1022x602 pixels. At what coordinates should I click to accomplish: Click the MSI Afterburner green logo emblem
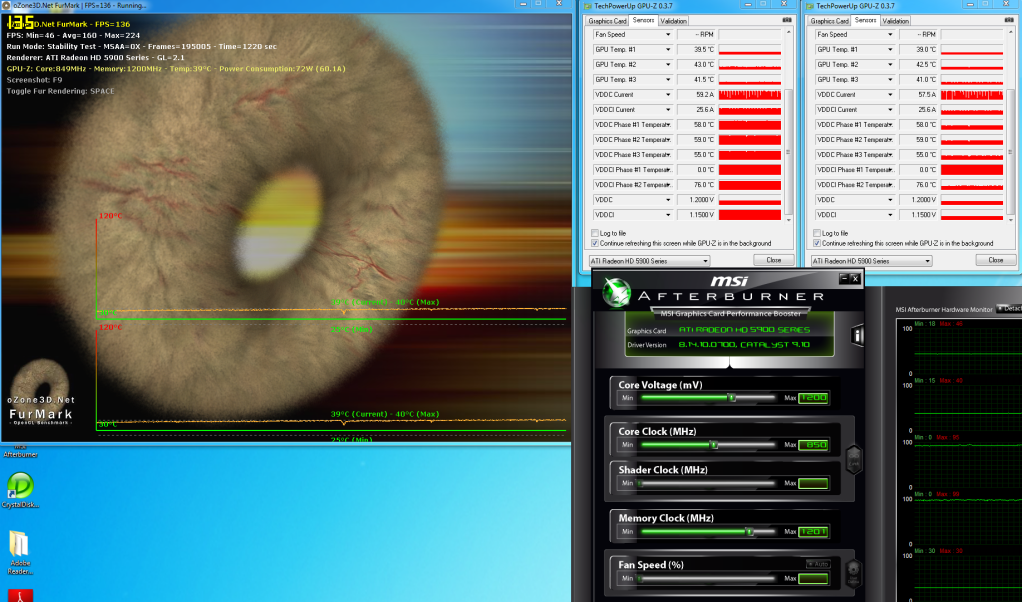[616, 293]
